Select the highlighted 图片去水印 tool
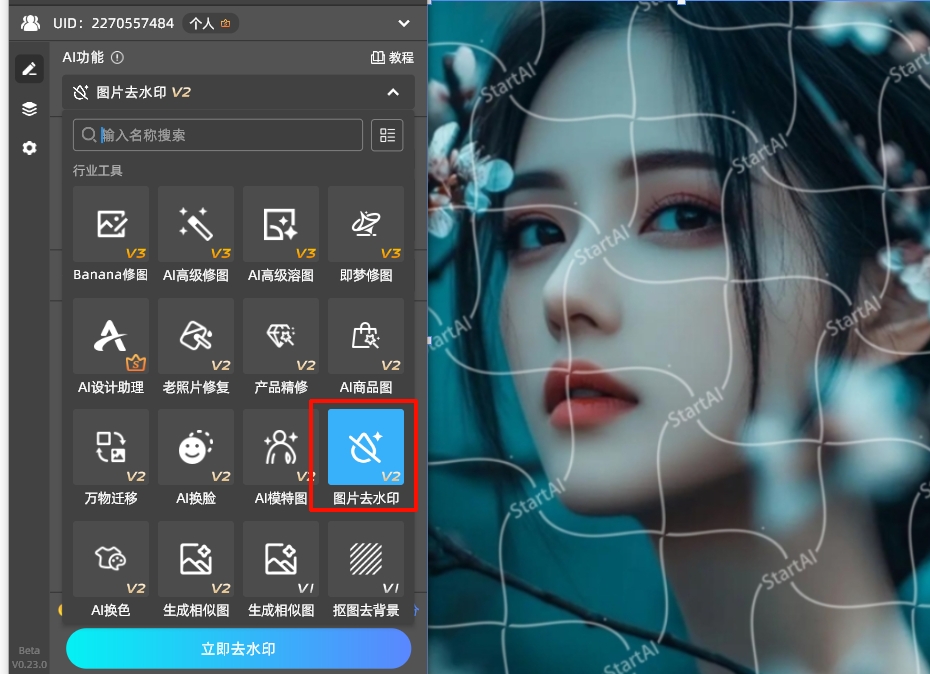930x674 pixels. (x=366, y=448)
